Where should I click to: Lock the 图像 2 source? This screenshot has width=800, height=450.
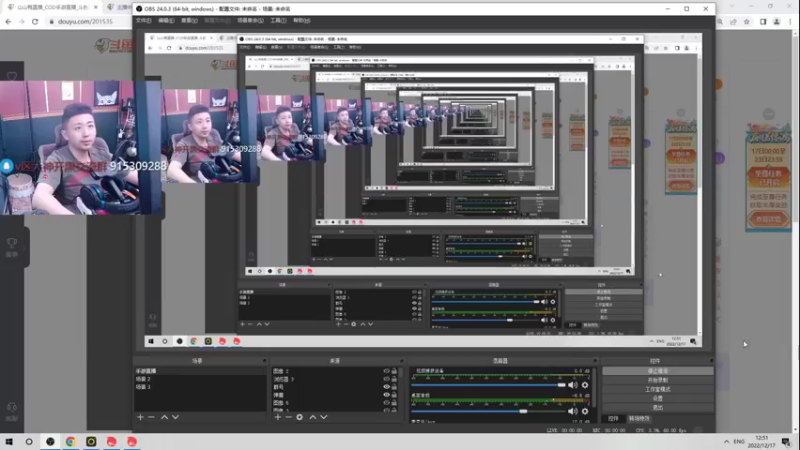tap(394, 371)
